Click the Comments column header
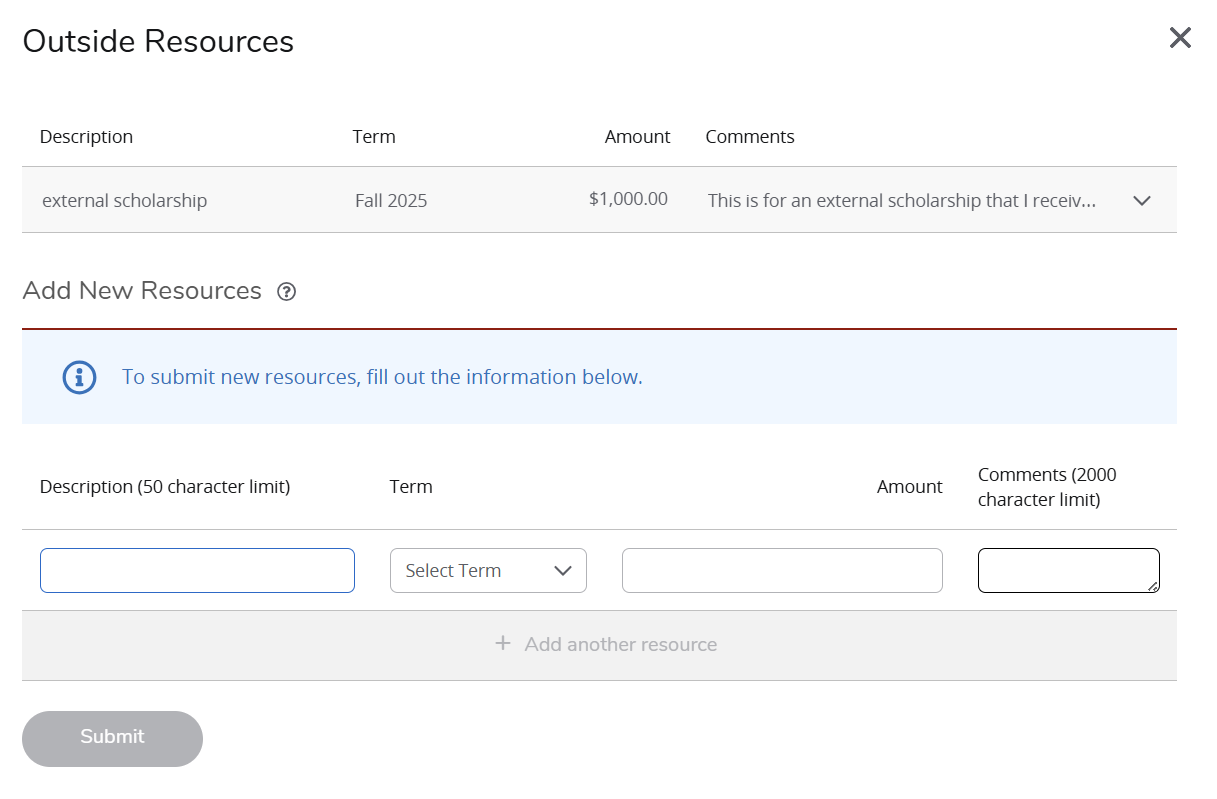 [750, 136]
